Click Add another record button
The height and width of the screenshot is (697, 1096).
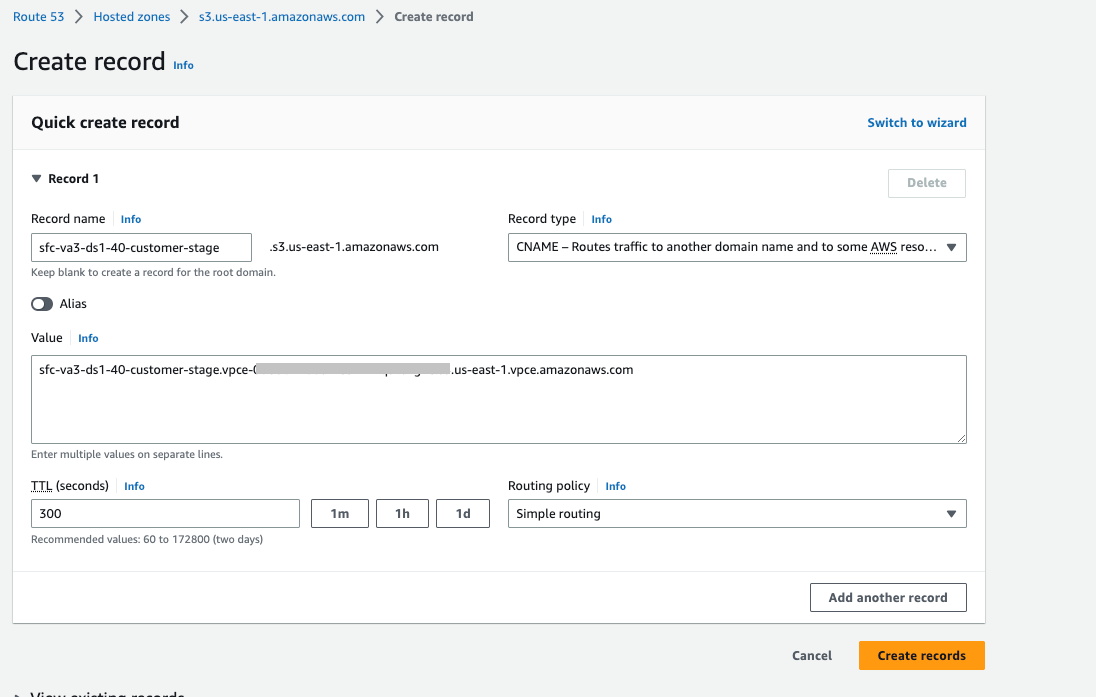click(x=887, y=598)
